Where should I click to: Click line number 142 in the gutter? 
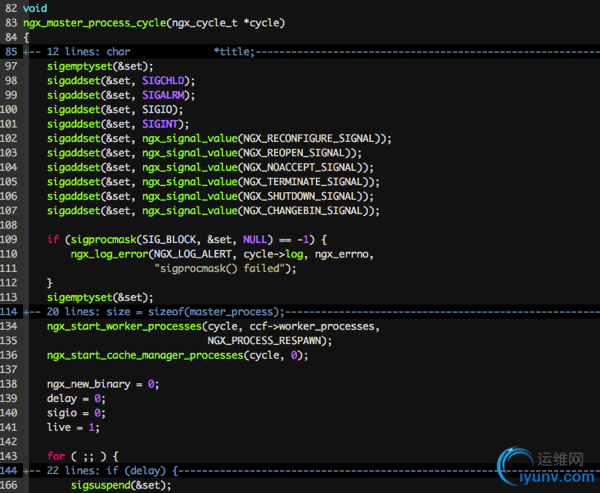click(x=9, y=442)
